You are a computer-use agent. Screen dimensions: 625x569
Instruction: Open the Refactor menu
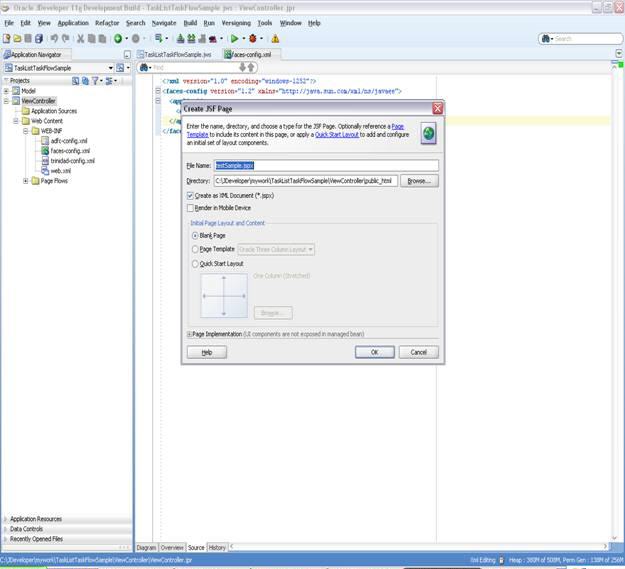(x=107, y=23)
